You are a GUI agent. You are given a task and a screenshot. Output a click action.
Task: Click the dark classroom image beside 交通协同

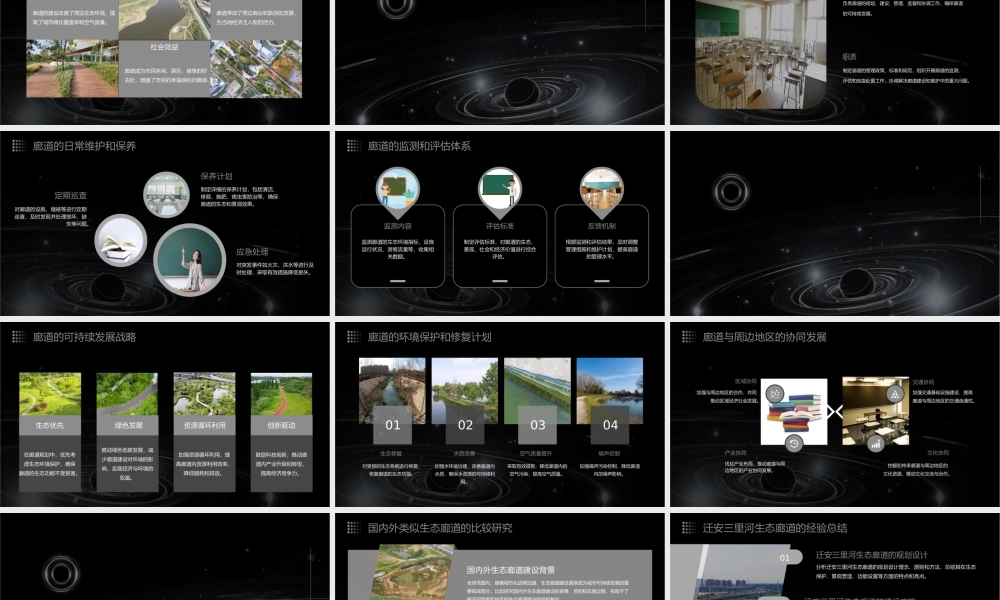[x=876, y=411]
